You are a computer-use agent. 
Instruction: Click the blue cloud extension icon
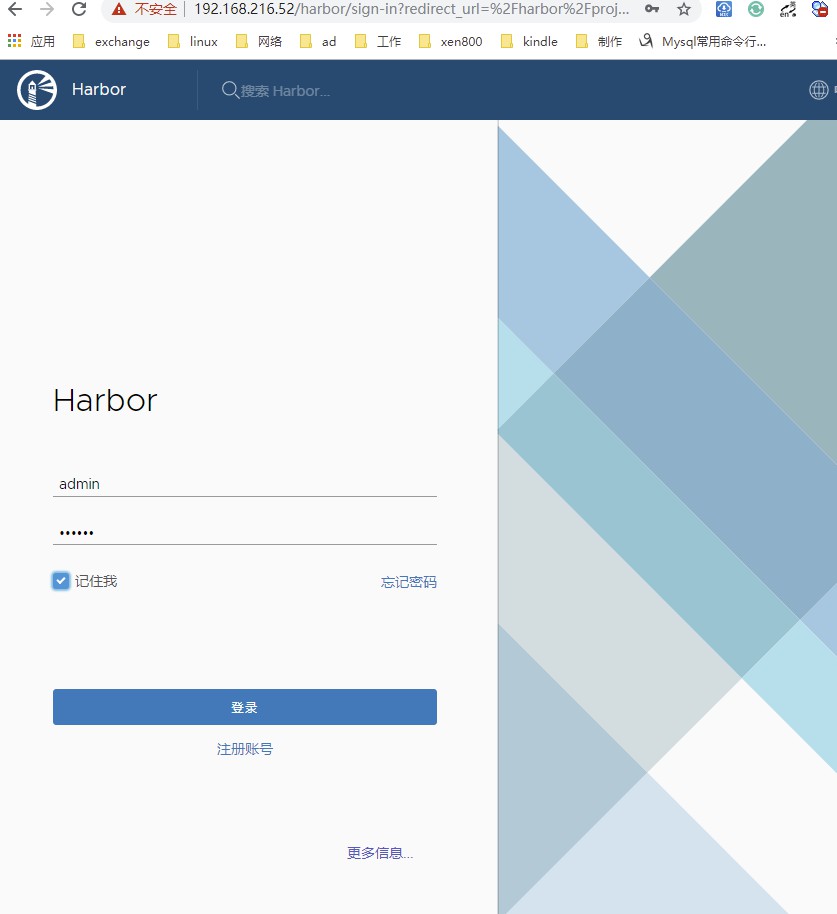tap(724, 9)
